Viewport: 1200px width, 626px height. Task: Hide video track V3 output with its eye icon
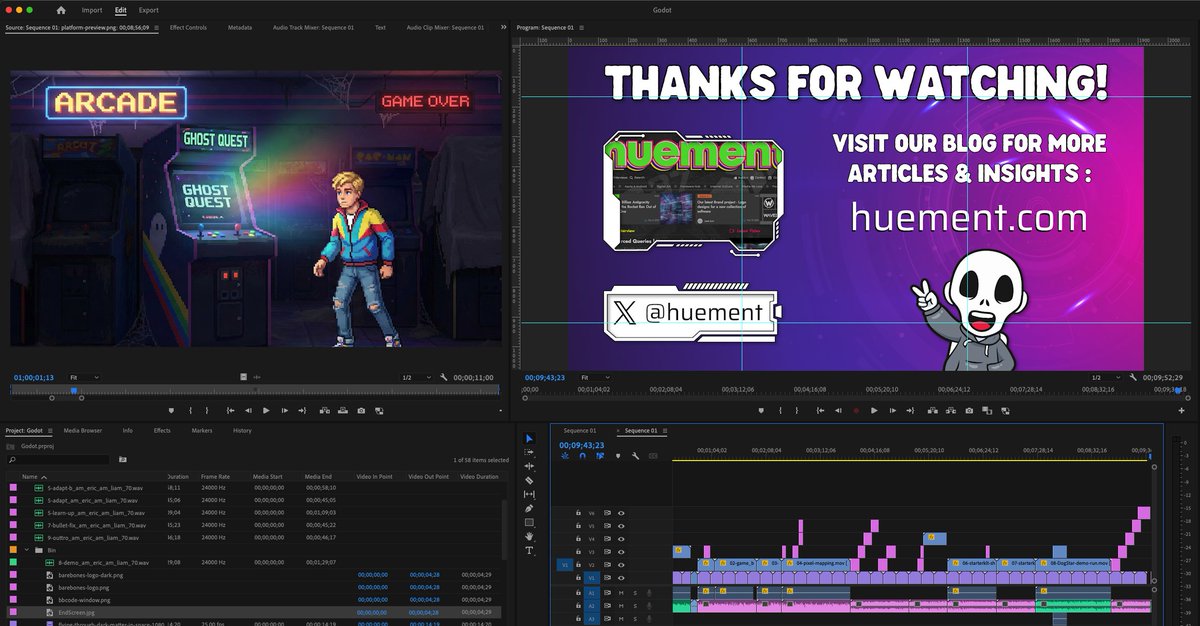[x=621, y=551]
